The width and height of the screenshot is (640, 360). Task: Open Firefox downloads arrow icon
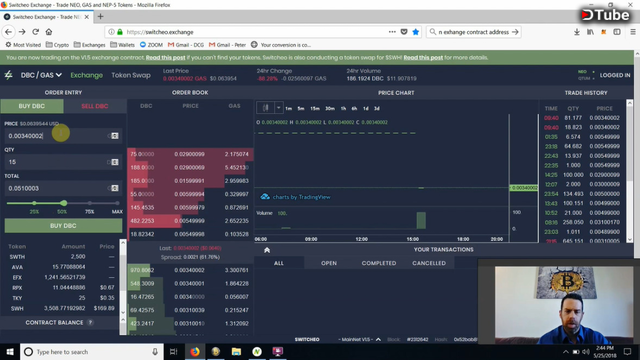[x=577, y=32]
